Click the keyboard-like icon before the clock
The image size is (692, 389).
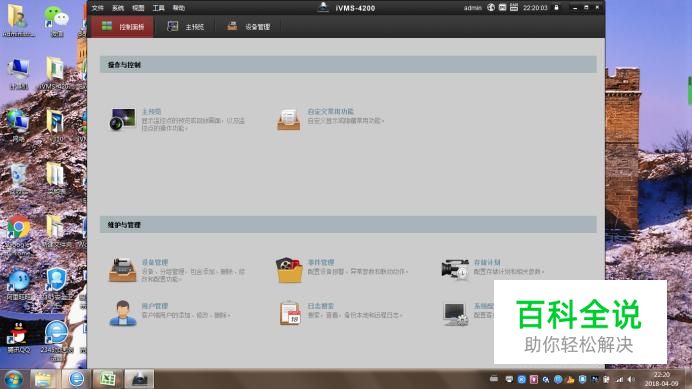[x=514, y=7]
